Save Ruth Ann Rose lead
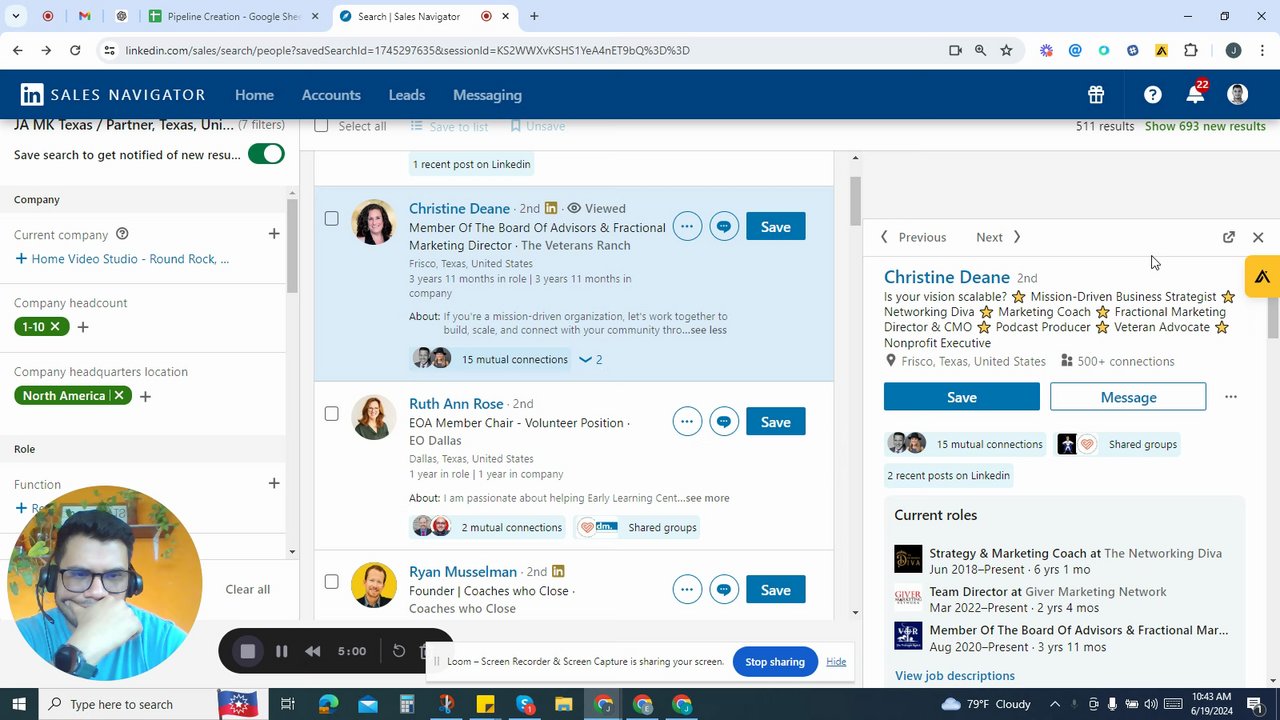Screen dimensions: 1280x720 [x=775, y=422]
